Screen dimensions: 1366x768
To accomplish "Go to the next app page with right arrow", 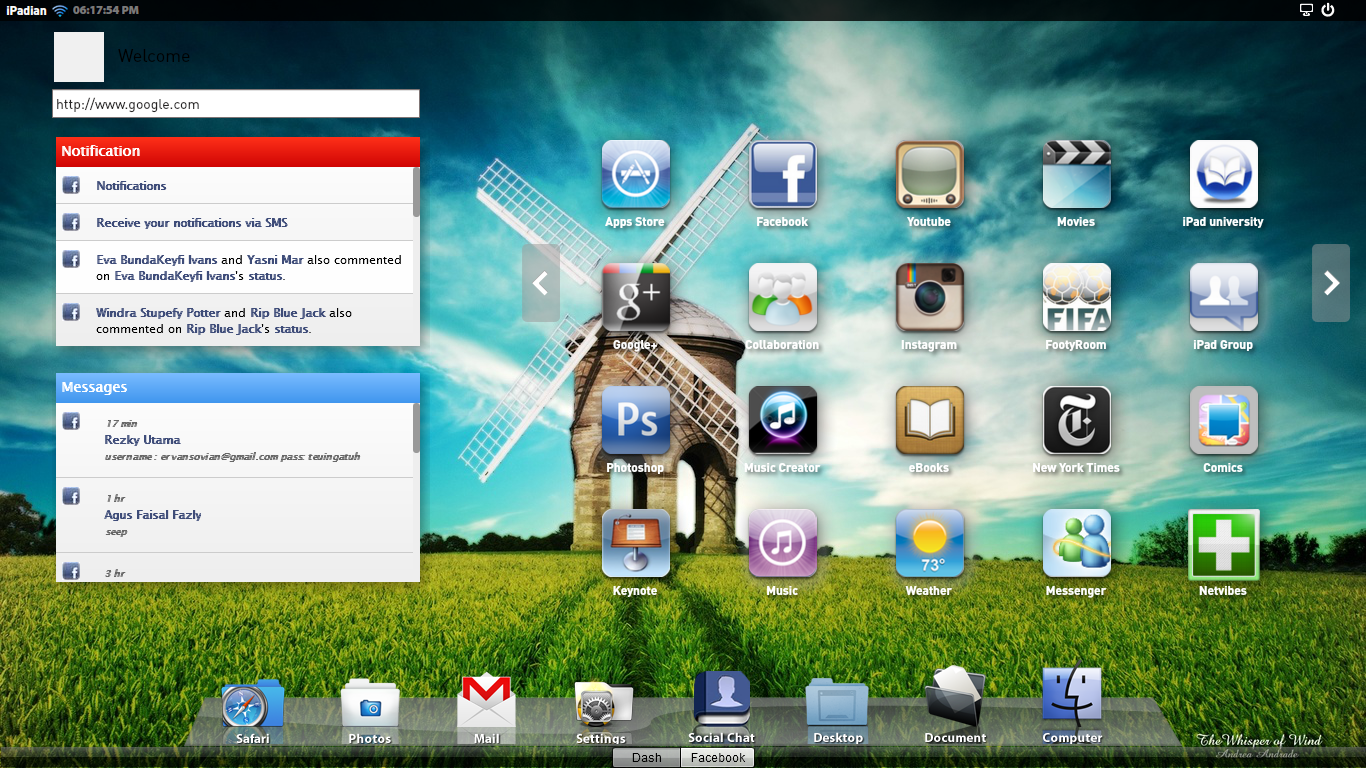I will pyautogui.click(x=1330, y=283).
